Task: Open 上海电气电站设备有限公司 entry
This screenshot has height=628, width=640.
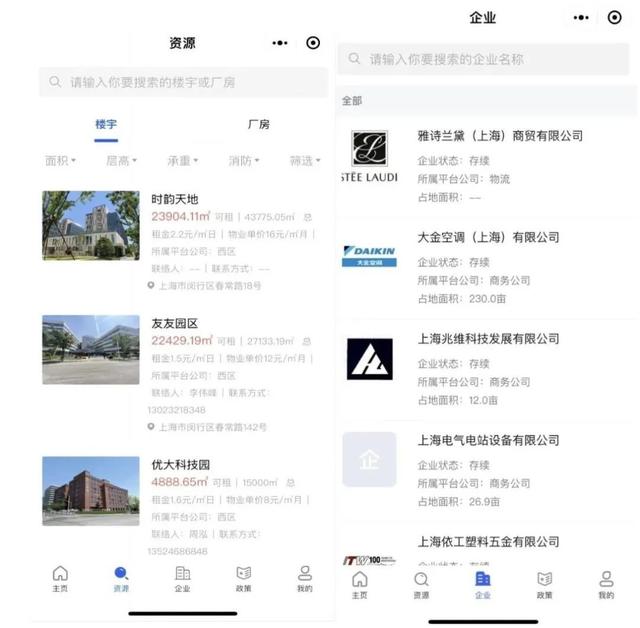Action: pos(488,440)
